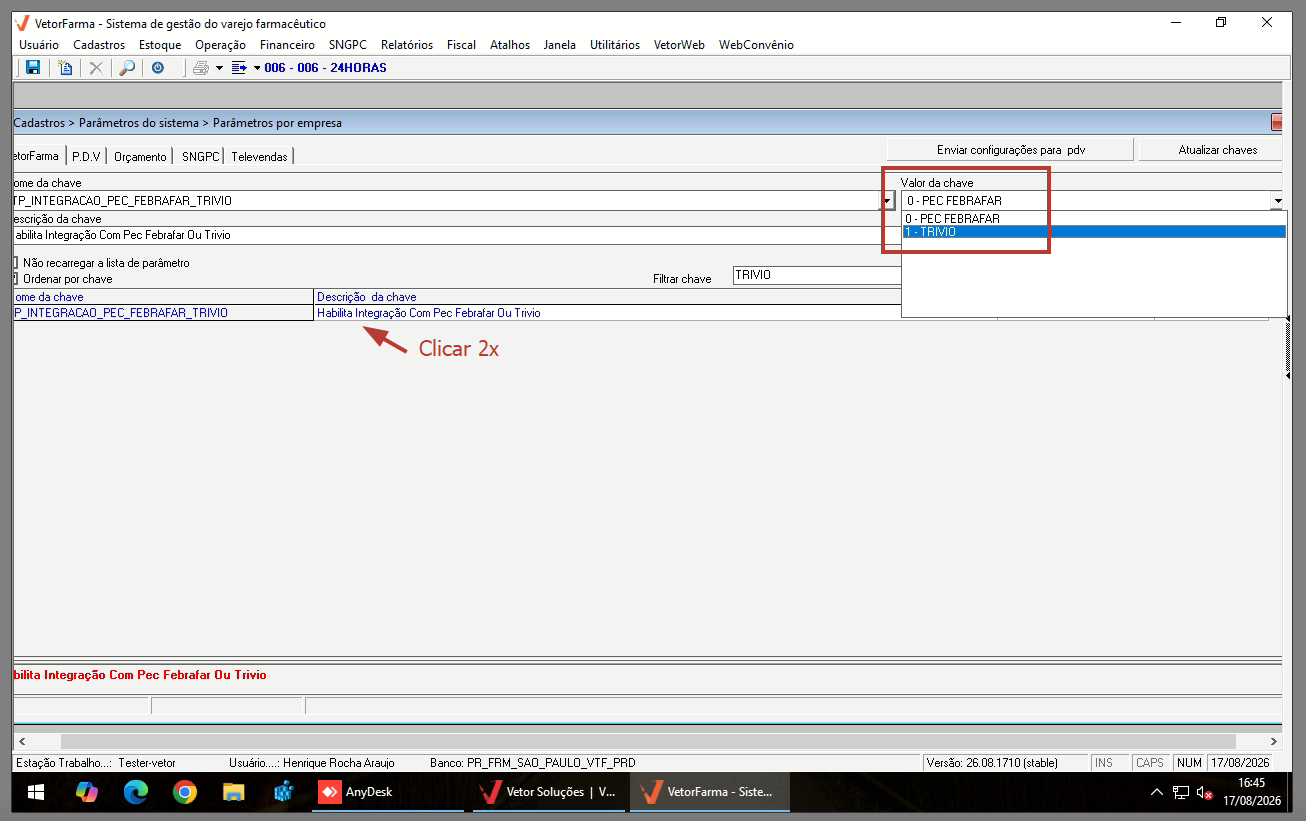Open the WebConvênio menu
Viewport: 1306px width, 821px height.
(756, 45)
